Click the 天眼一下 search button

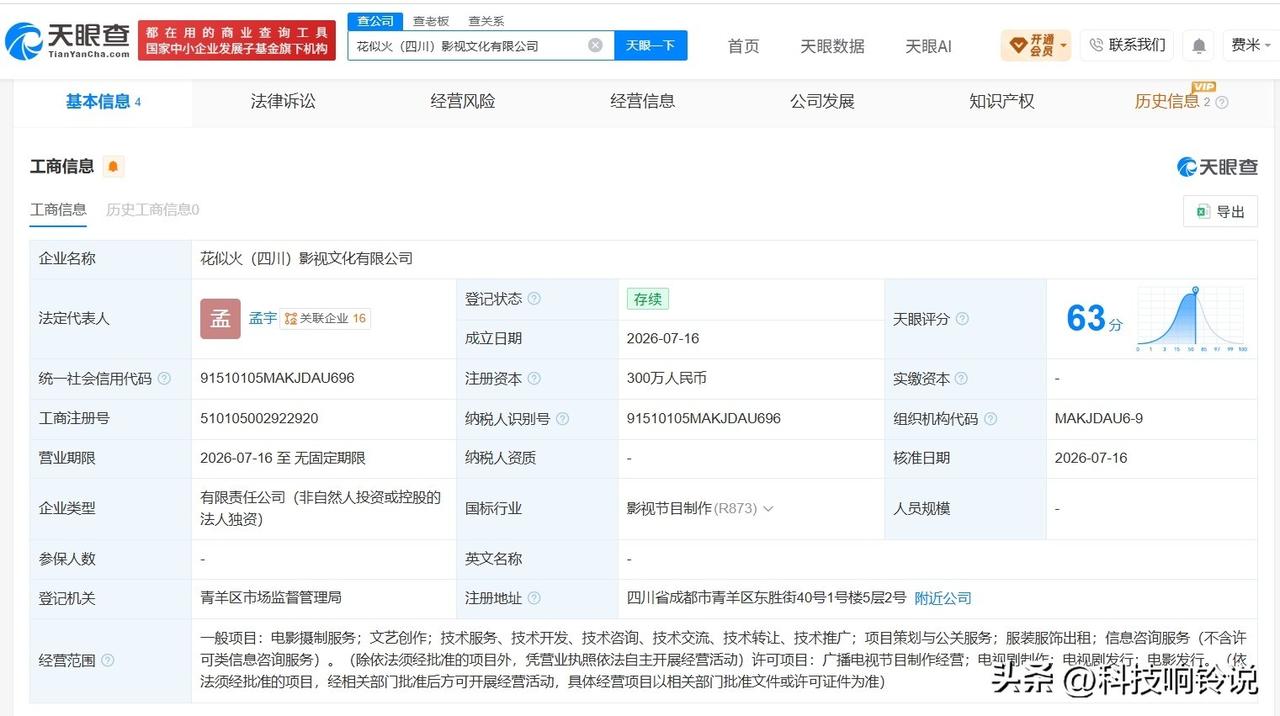click(650, 45)
